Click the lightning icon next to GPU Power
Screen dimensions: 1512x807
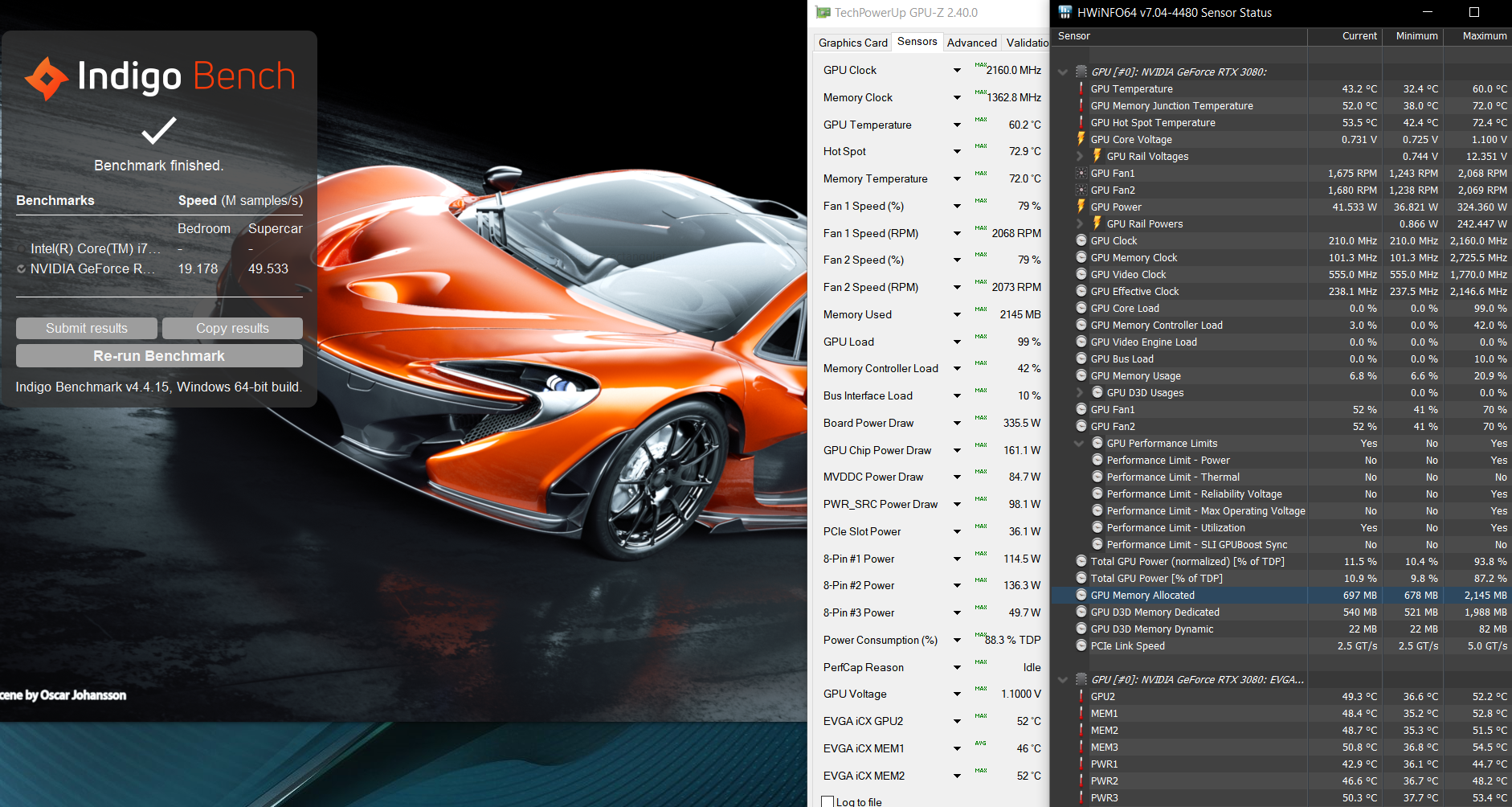pos(1081,207)
